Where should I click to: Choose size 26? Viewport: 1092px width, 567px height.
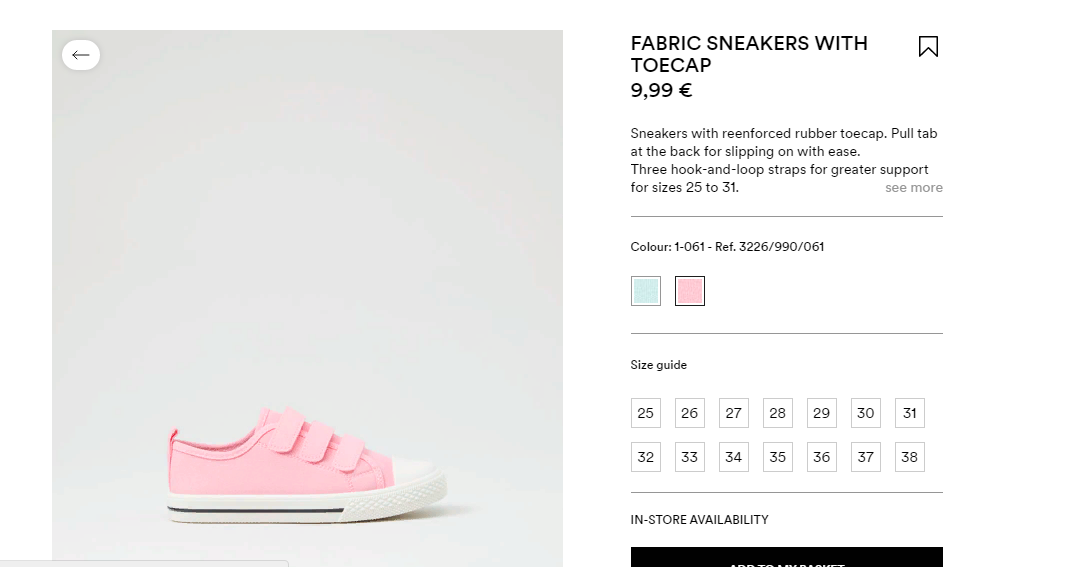pos(689,413)
